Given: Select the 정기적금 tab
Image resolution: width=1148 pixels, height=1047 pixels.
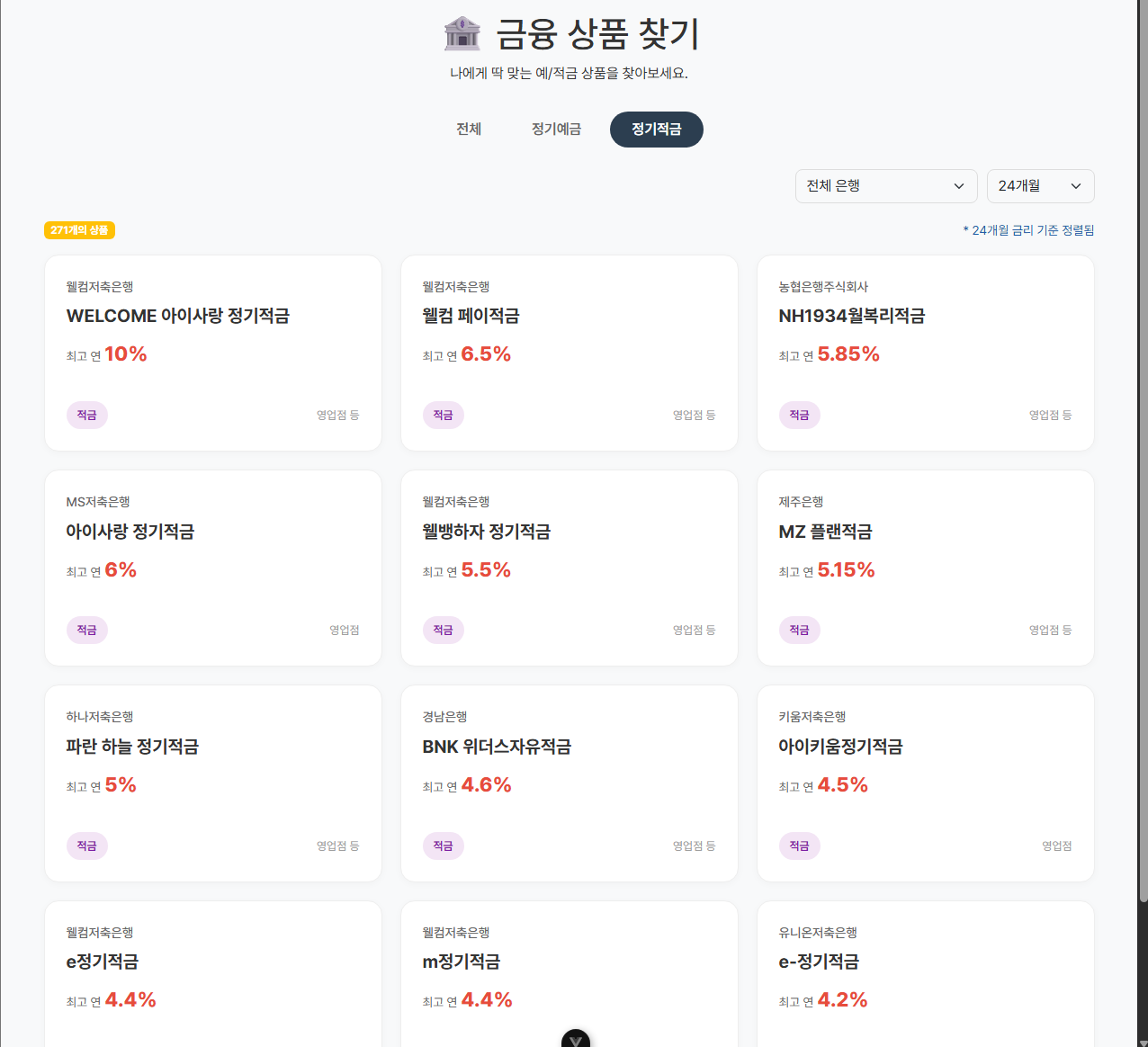Looking at the screenshot, I should 656,130.
